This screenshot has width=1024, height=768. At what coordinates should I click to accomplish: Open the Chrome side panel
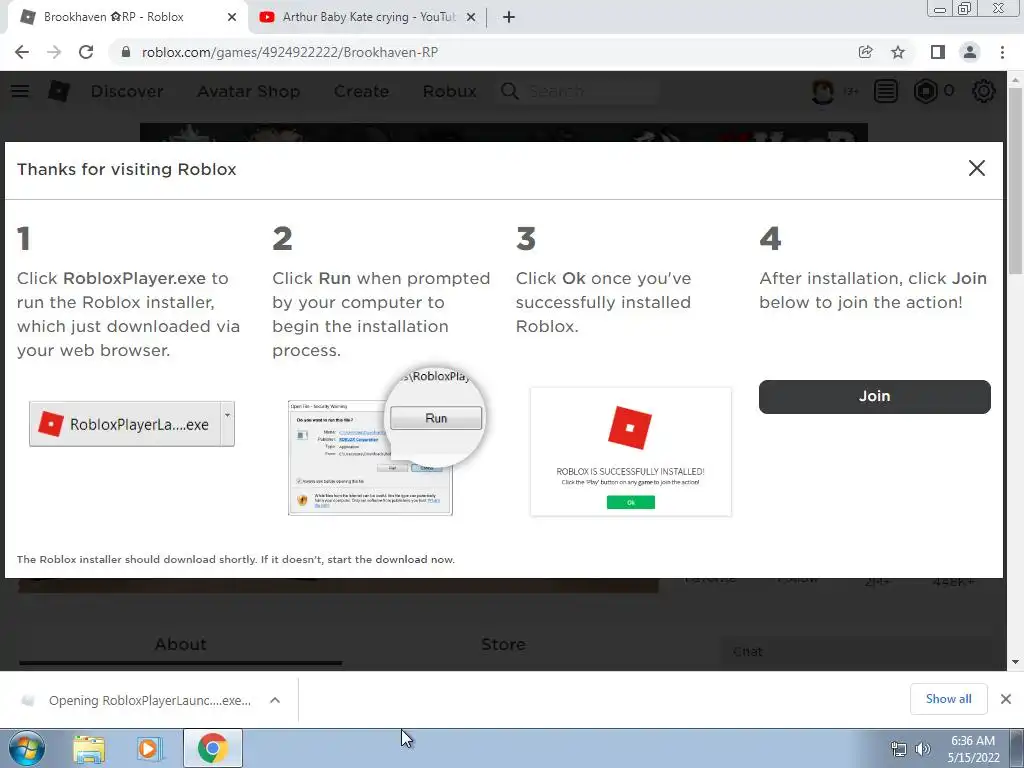[938, 52]
